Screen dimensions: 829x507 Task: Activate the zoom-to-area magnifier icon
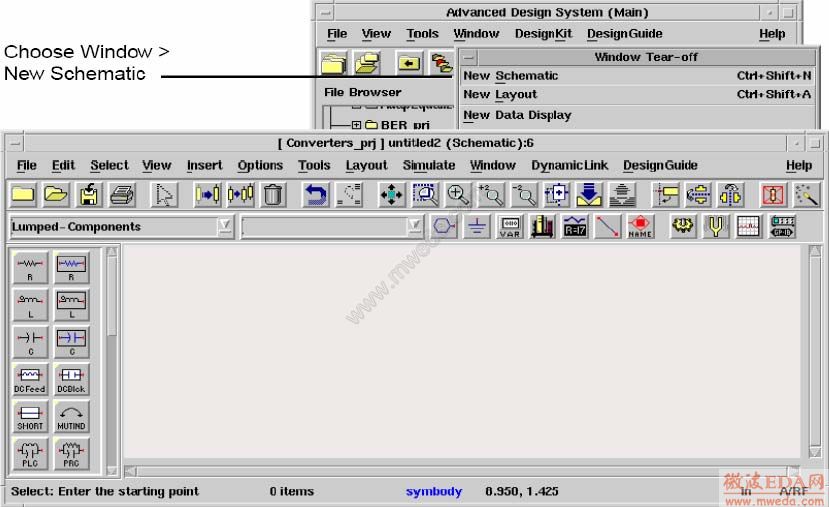click(425, 195)
